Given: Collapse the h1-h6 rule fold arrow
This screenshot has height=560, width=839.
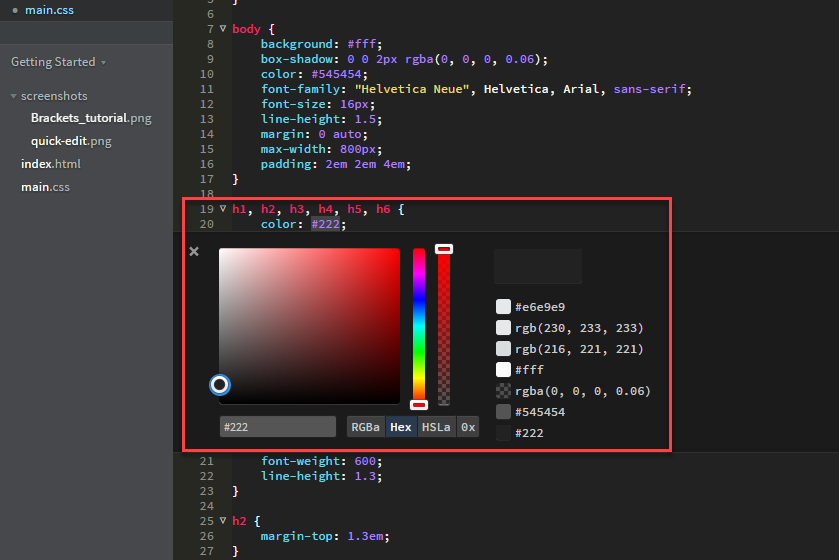Looking at the screenshot, I should tap(223, 209).
